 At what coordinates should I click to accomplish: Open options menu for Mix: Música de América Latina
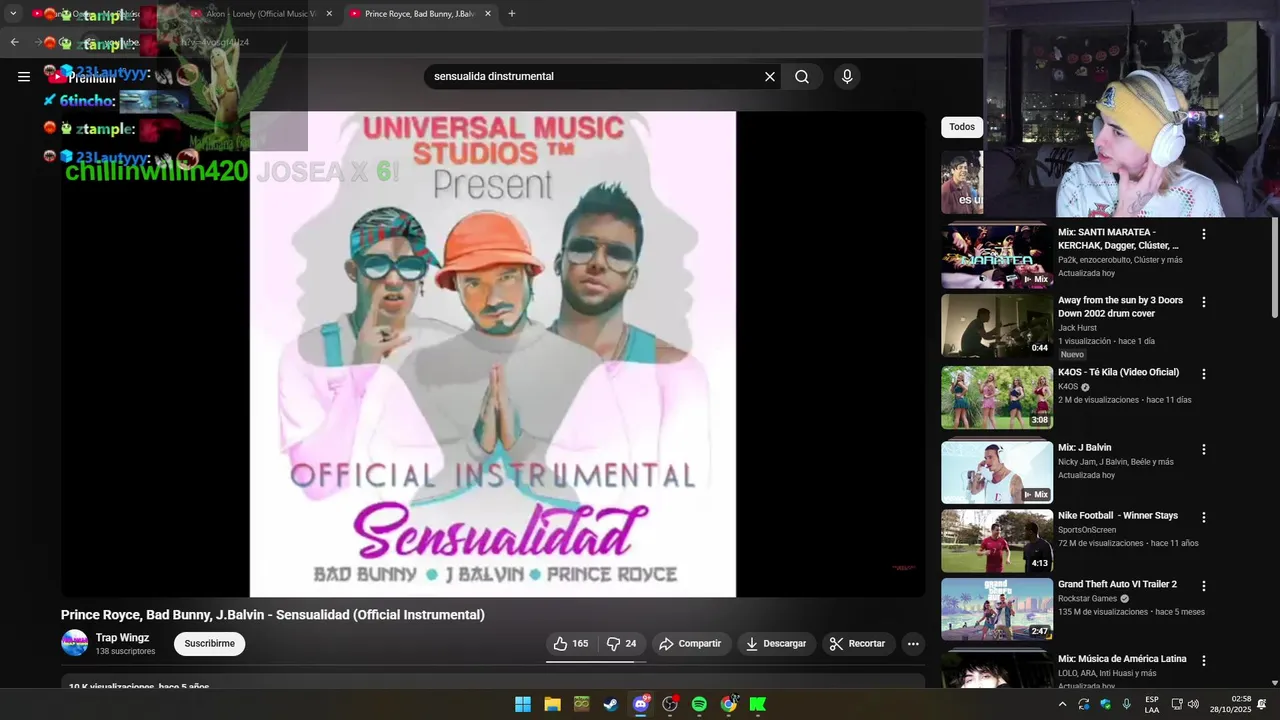click(x=1204, y=661)
